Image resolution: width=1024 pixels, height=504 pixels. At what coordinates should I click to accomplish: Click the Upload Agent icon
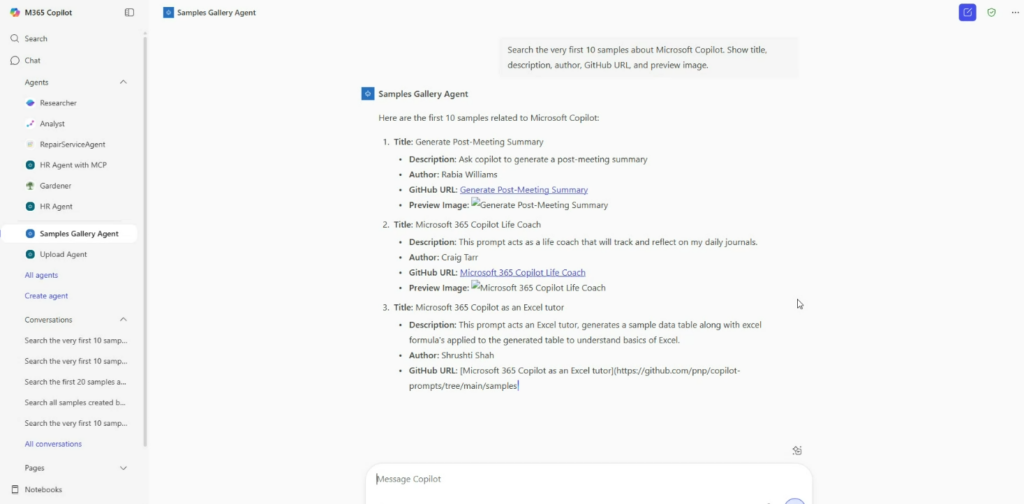[x=30, y=255]
